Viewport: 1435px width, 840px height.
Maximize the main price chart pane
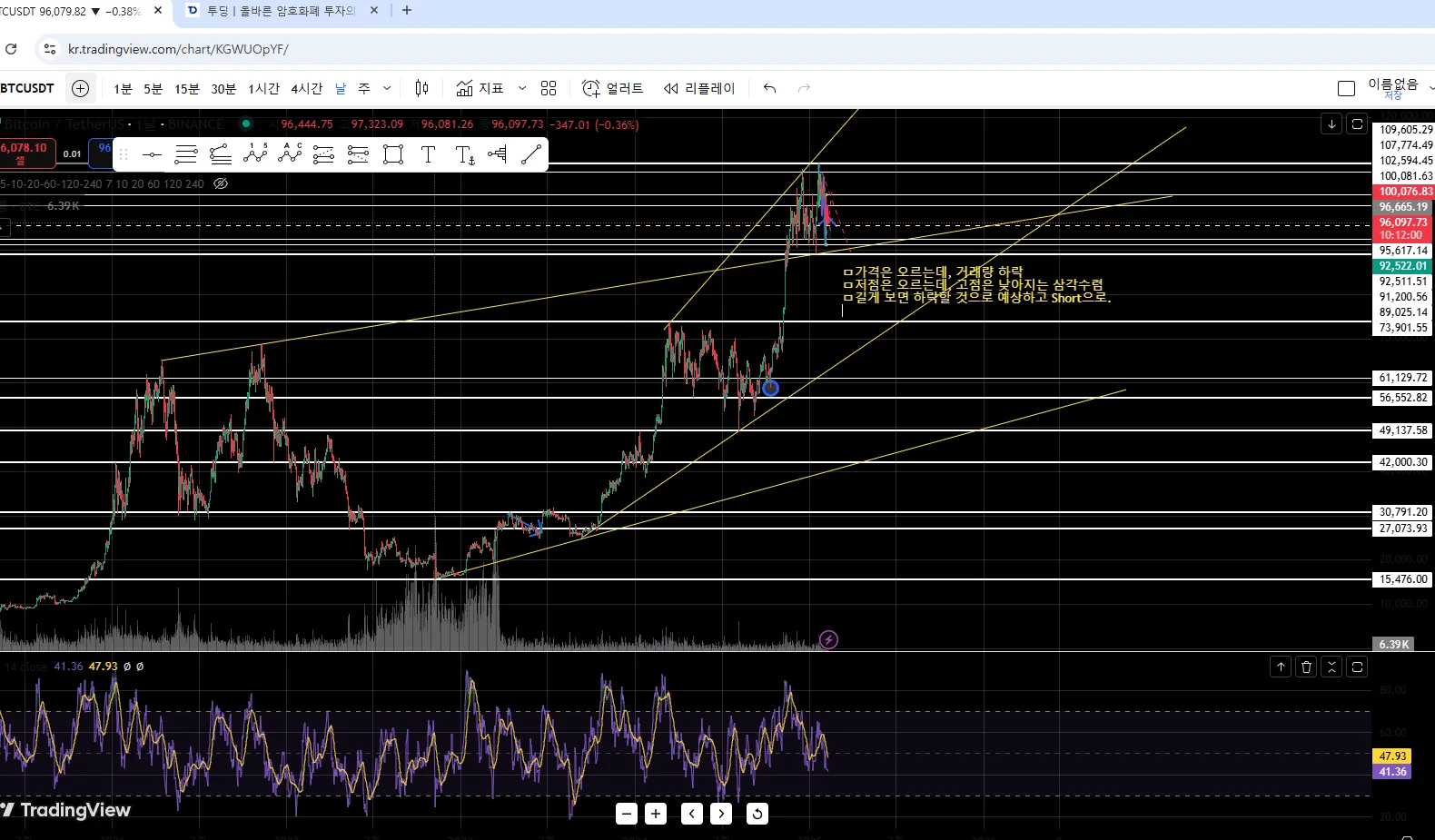coord(1357,124)
